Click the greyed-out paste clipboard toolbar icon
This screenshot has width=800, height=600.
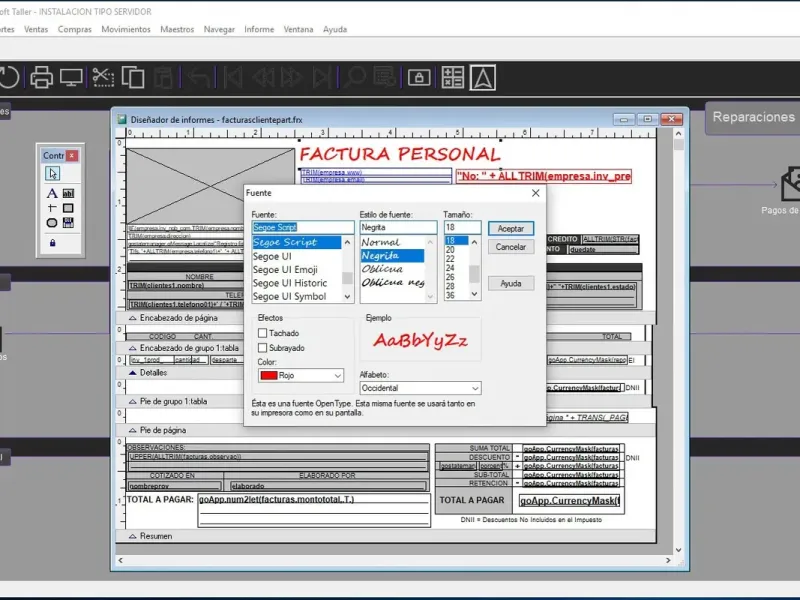coord(163,78)
